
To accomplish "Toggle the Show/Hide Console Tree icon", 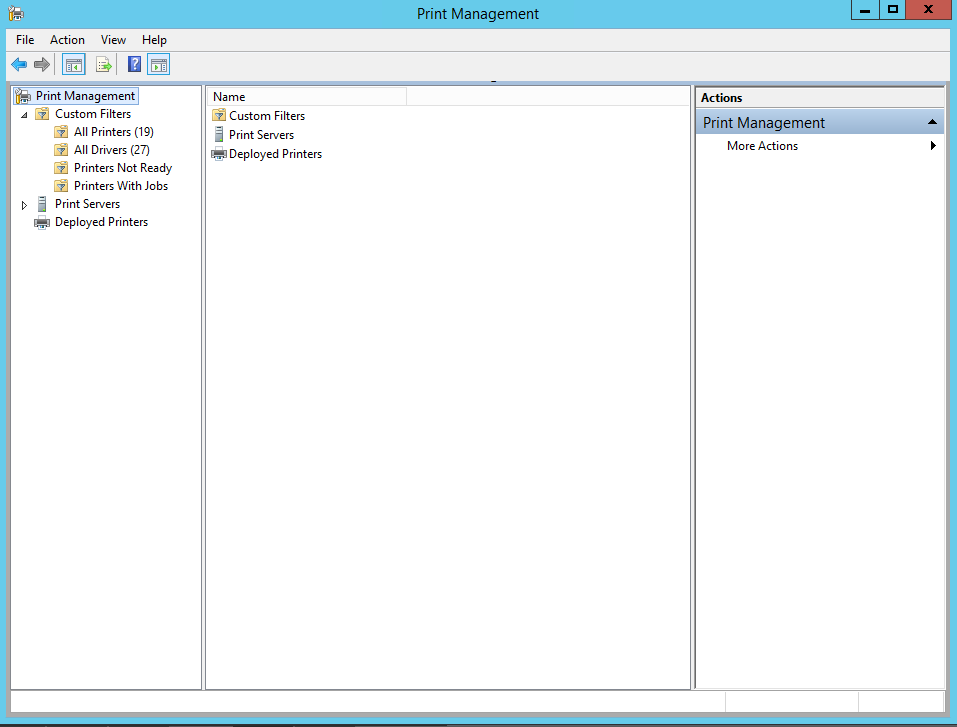I will click(73, 64).
